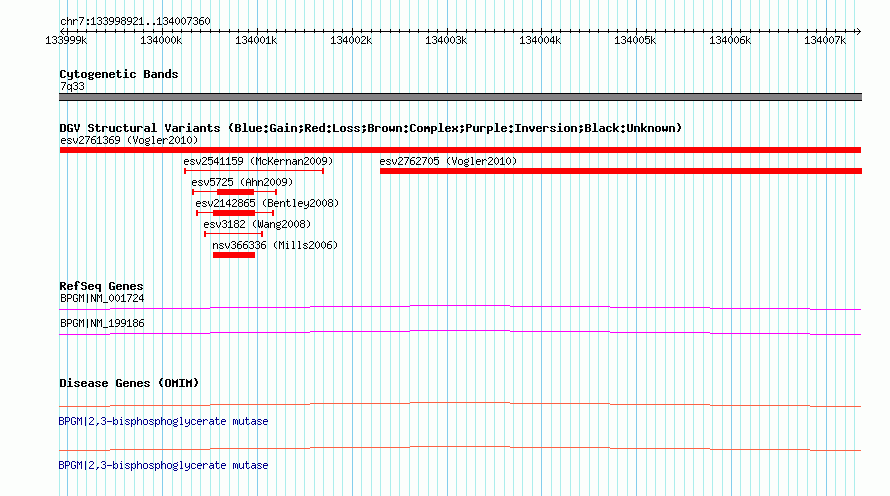Select the RefSeq Genes track title
This screenshot has width=890, height=496.
(x=101, y=287)
